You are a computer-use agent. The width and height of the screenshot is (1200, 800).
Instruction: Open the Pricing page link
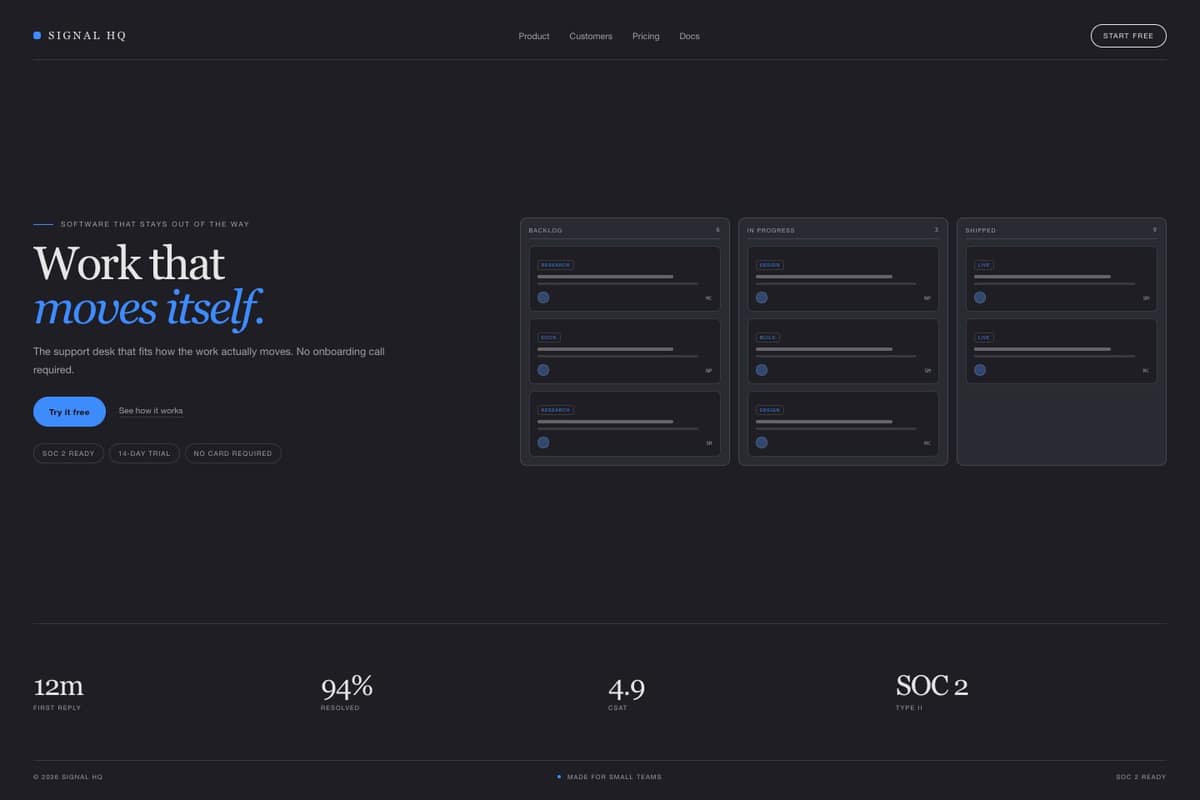(x=646, y=36)
